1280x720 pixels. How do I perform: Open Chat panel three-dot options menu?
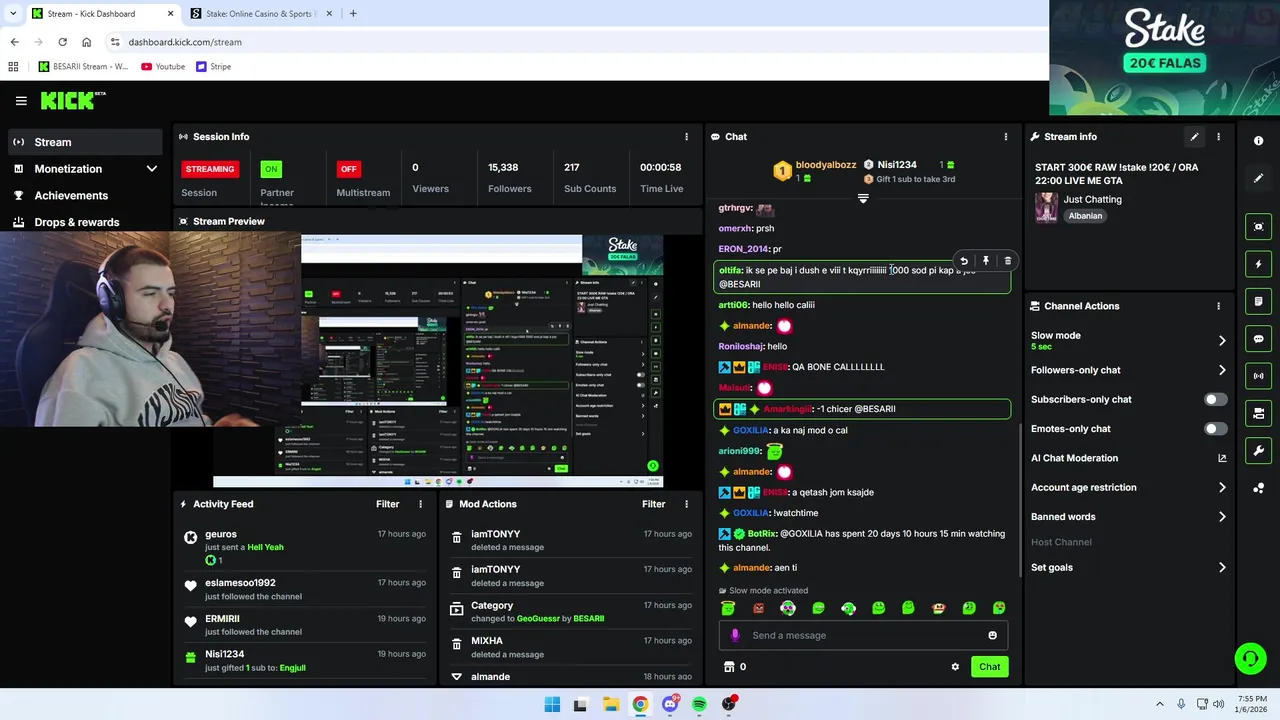click(x=1006, y=137)
